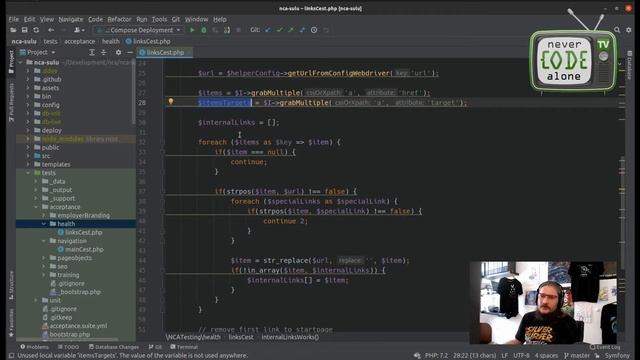Click the Project panel options gear
Screen dimensions: 640x360
pyautogui.click(x=118, y=52)
